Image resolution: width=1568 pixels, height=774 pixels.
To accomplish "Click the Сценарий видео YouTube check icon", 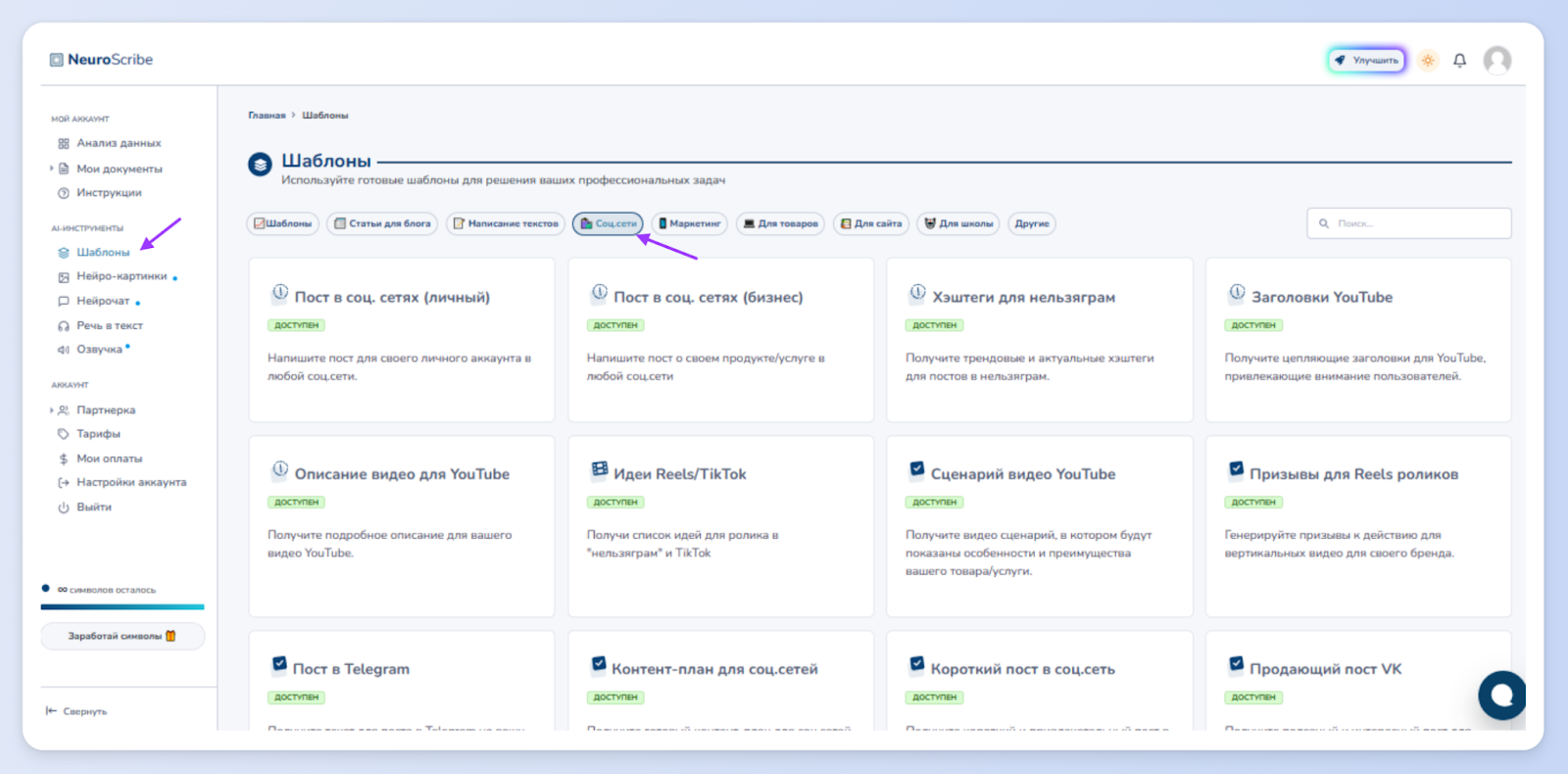I will [917, 469].
